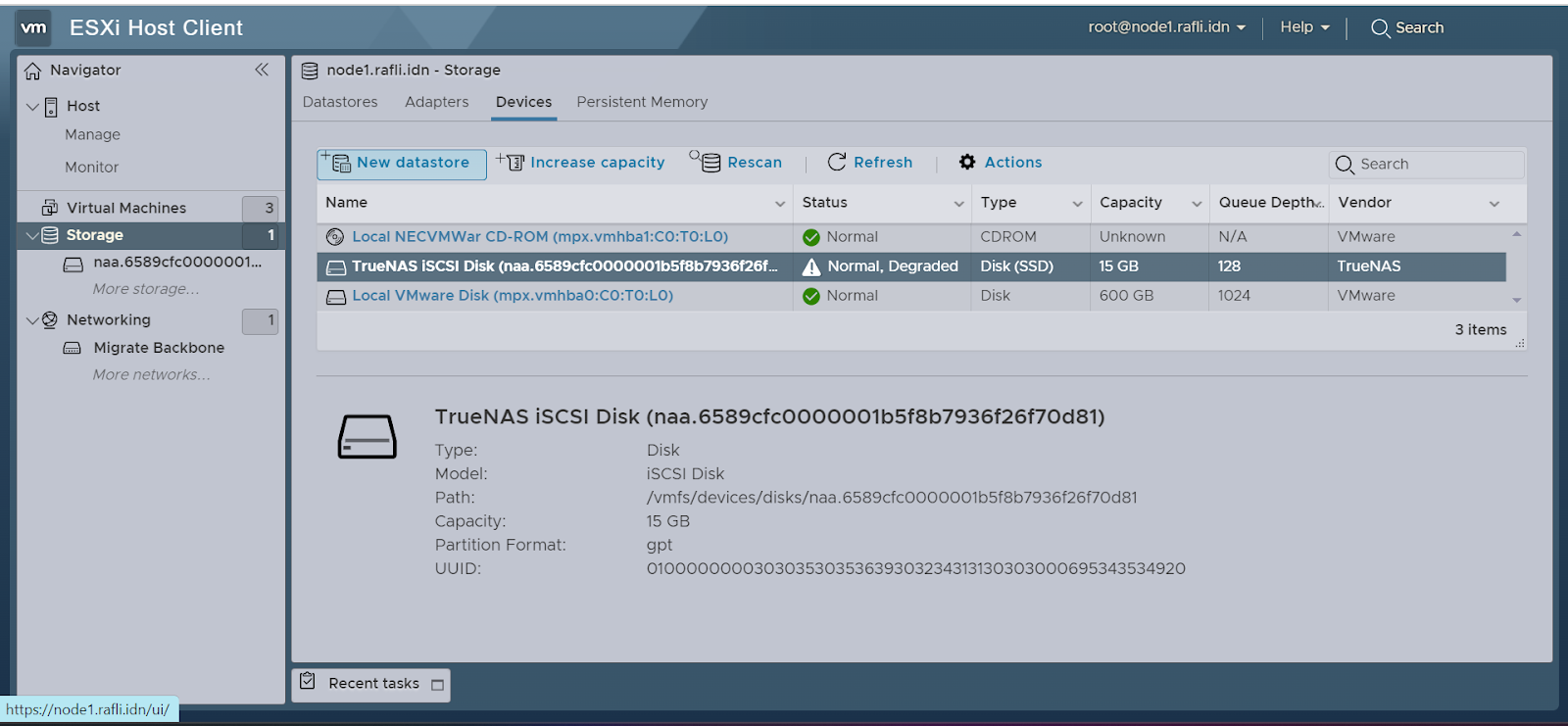Click the global Search magnifier icon in header
This screenshot has height=726, width=1568.
tap(1380, 28)
